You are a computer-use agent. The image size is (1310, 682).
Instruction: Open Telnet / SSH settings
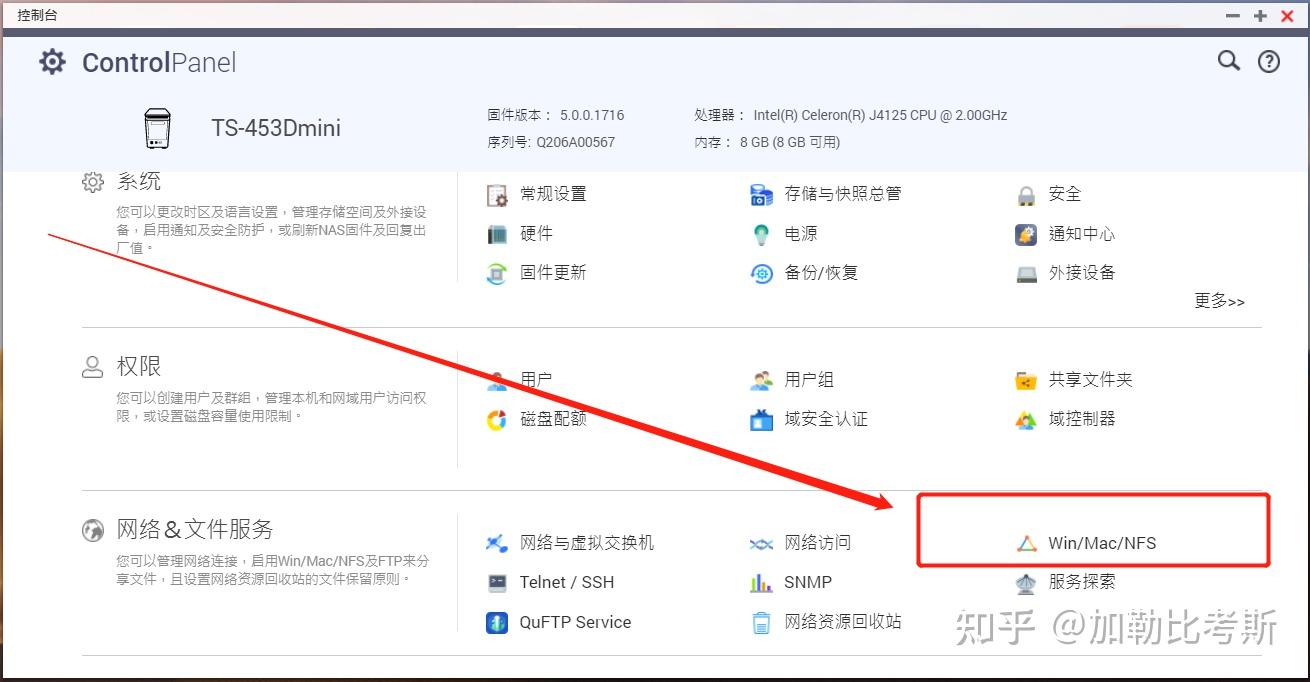(x=565, y=582)
